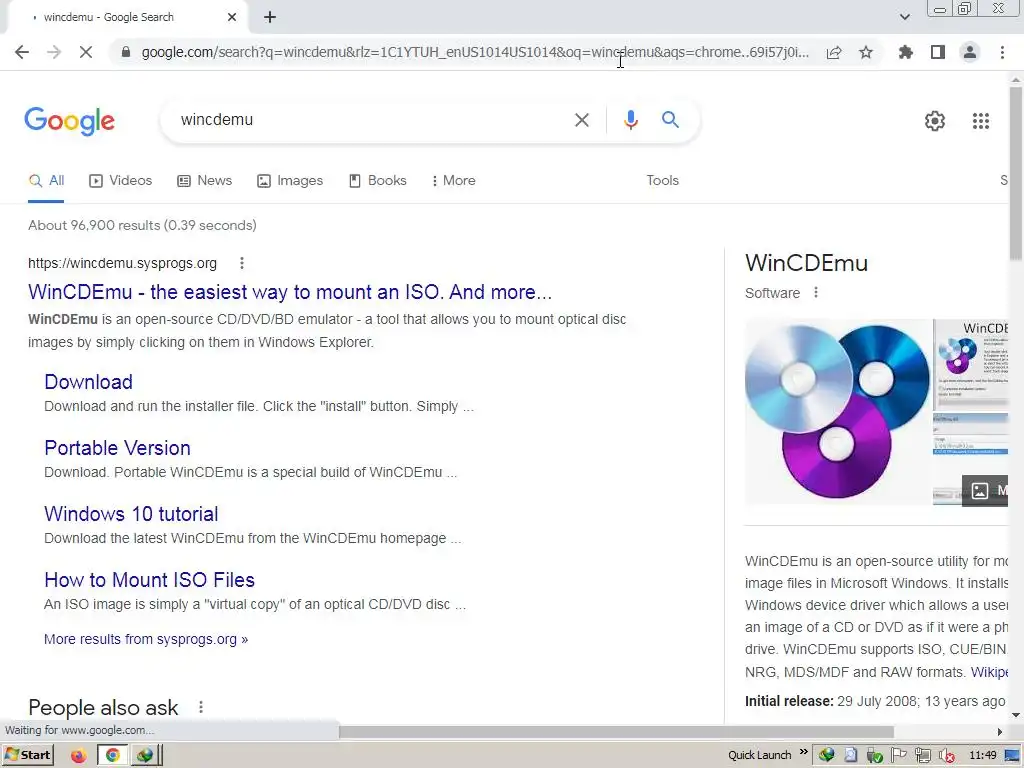Open the Extensions puzzle icon
Screen dimensions: 1024x768
click(x=906, y=52)
